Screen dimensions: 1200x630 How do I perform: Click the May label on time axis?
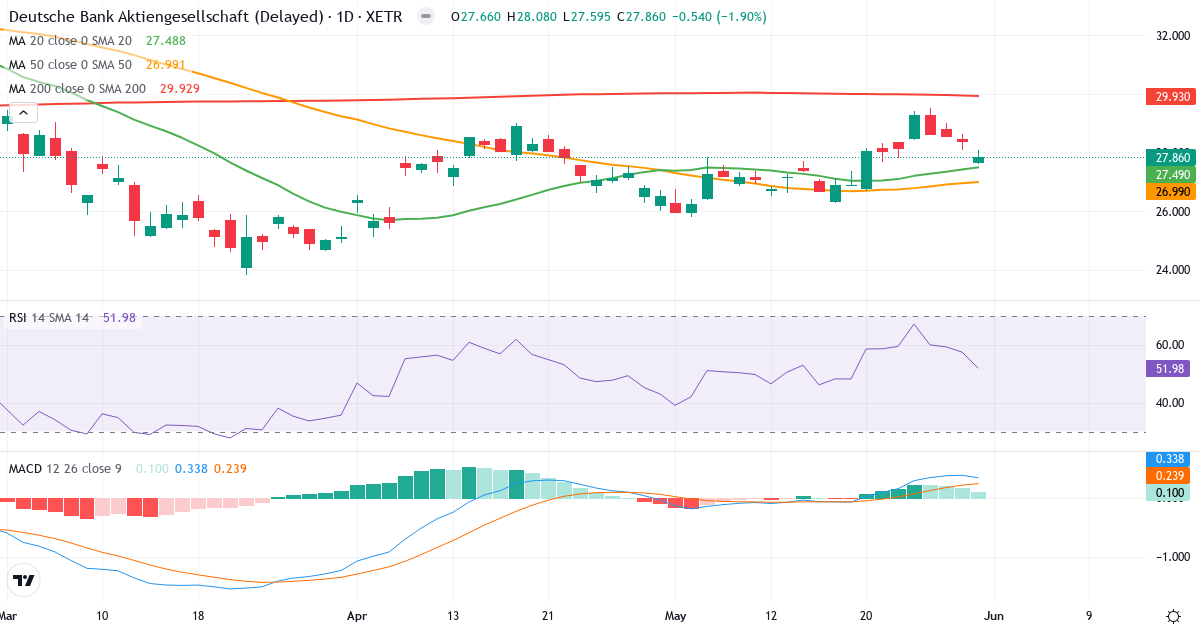point(677,615)
